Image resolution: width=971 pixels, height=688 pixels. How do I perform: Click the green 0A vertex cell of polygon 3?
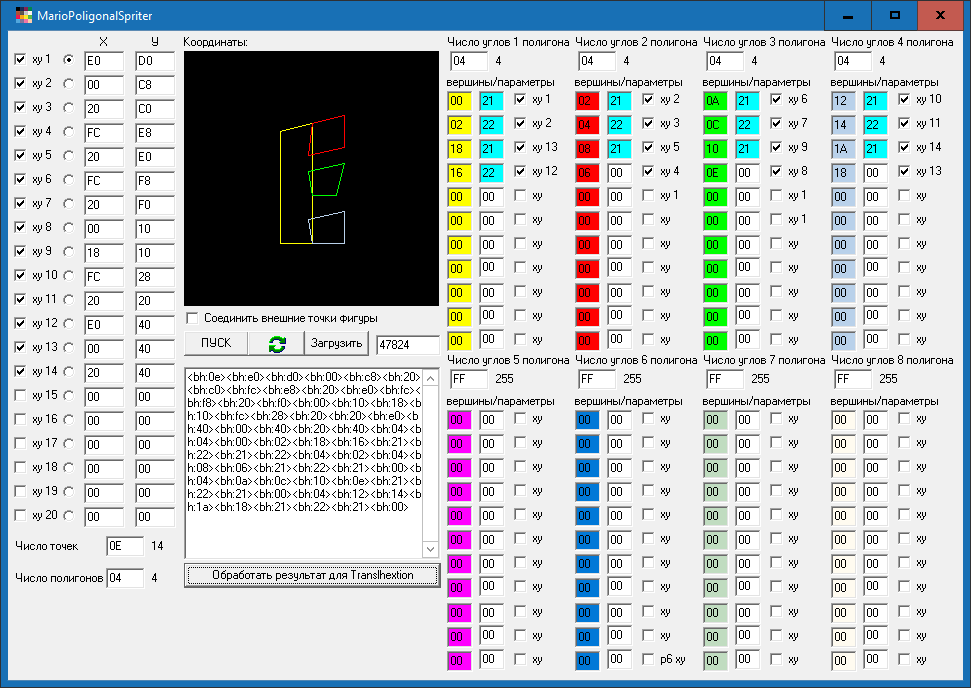point(715,100)
